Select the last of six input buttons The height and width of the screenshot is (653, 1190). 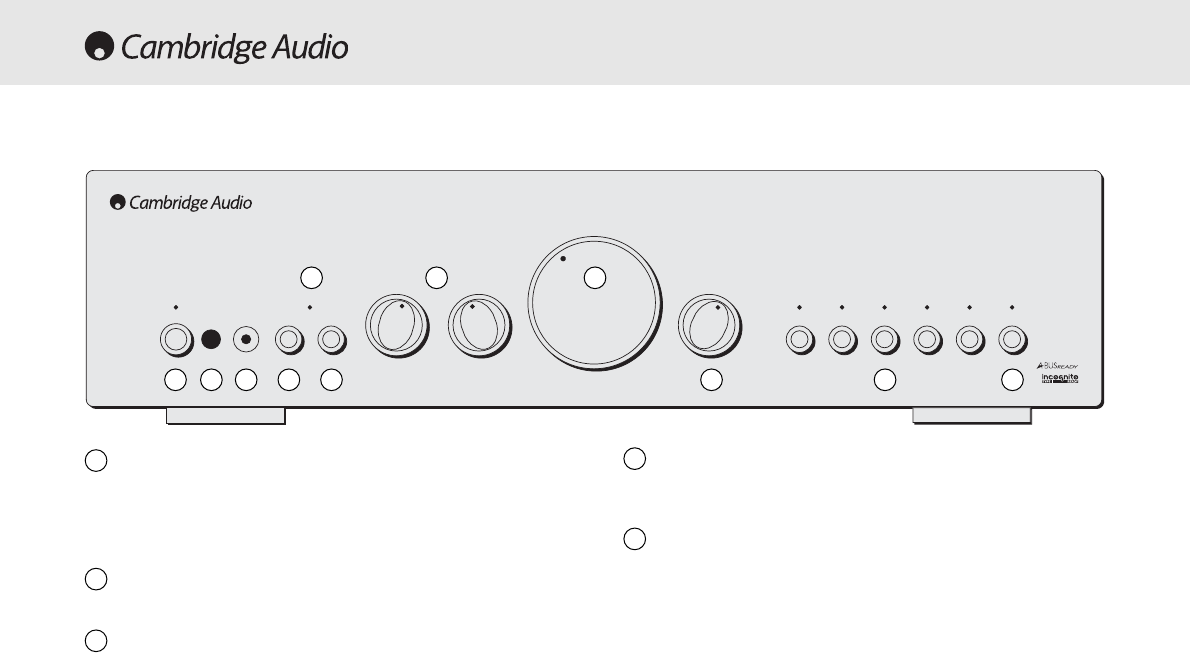tap(1012, 339)
